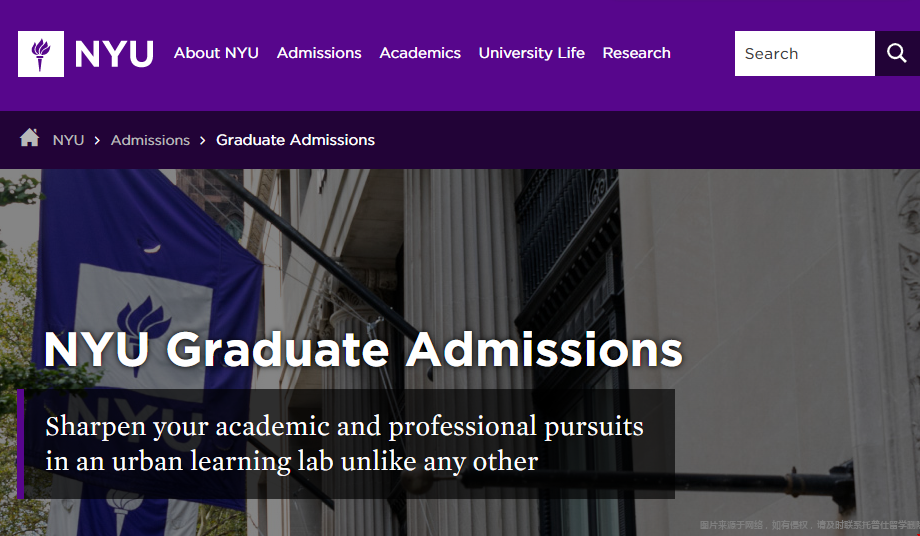Click the NYU torch logo icon
This screenshot has width=920, height=536.
pyautogui.click(x=40, y=54)
